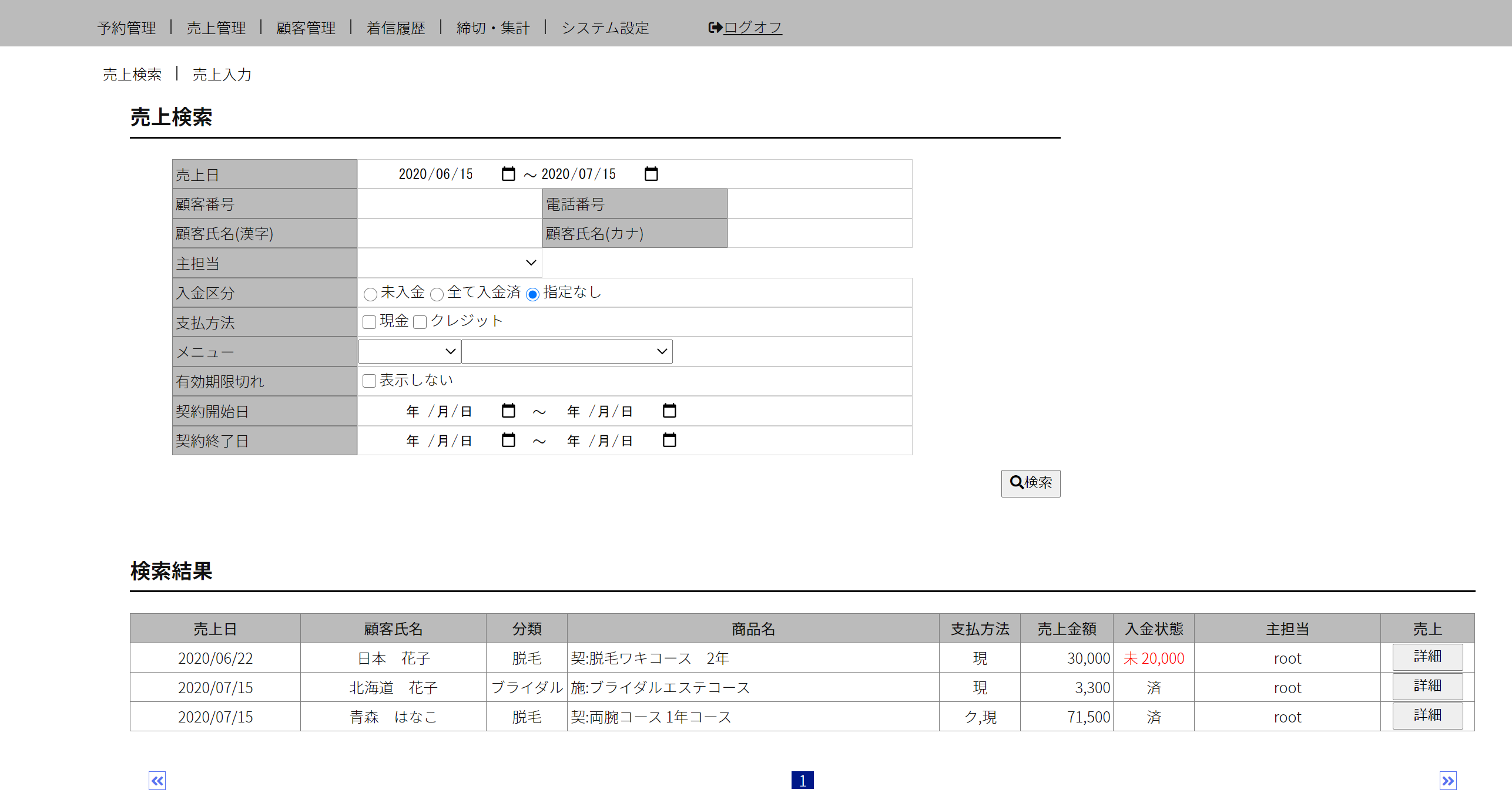This screenshot has height=810, width=1512.
Task: Click the 顧客氏名(漢字) input field
Action: (450, 233)
